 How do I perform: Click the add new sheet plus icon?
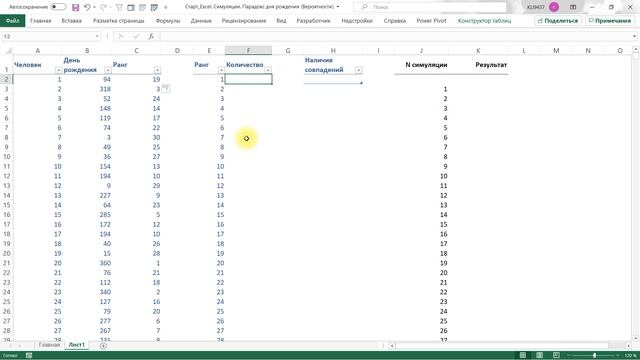pyautogui.click(x=103, y=346)
